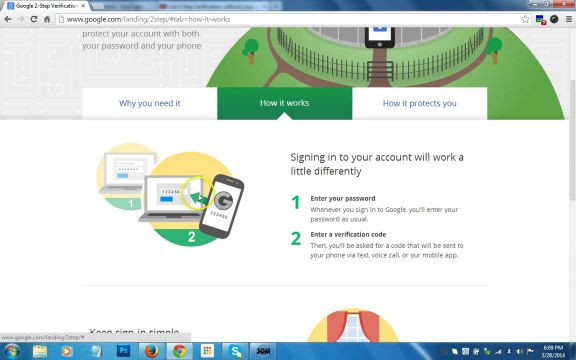
Task: Switch to Chrome in the taskbar
Action: click(x=180, y=351)
